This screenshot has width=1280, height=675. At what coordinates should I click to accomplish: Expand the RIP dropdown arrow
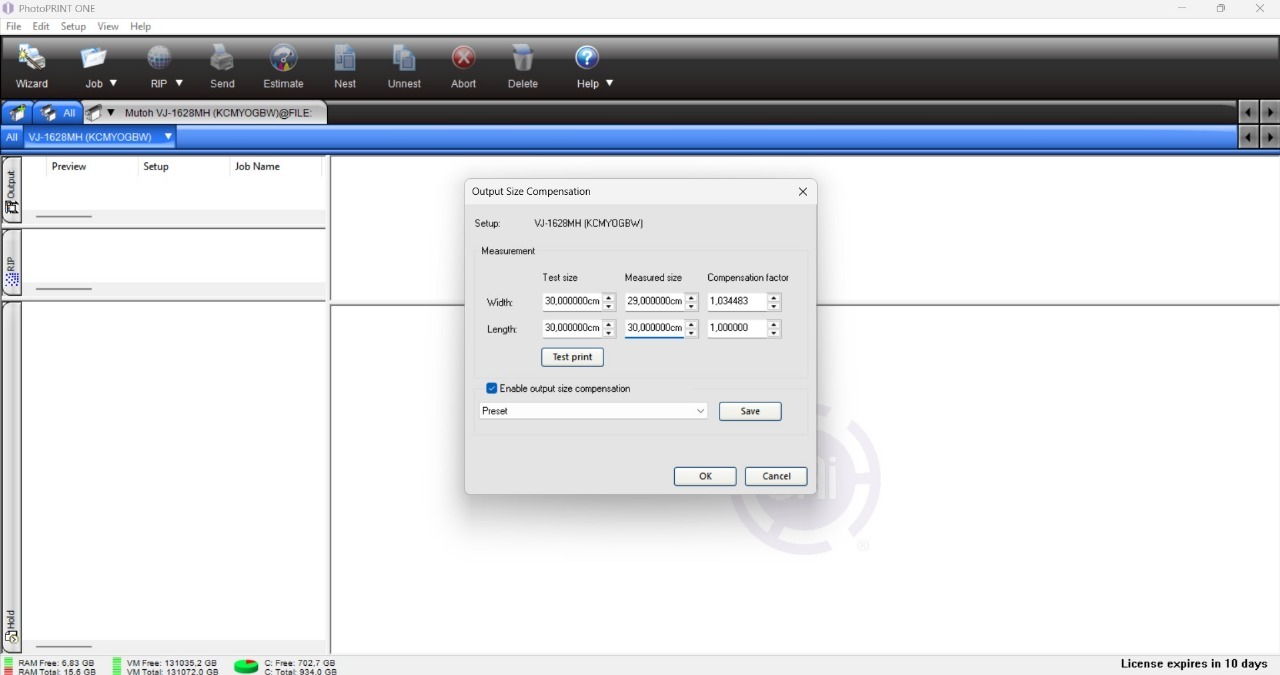(179, 83)
